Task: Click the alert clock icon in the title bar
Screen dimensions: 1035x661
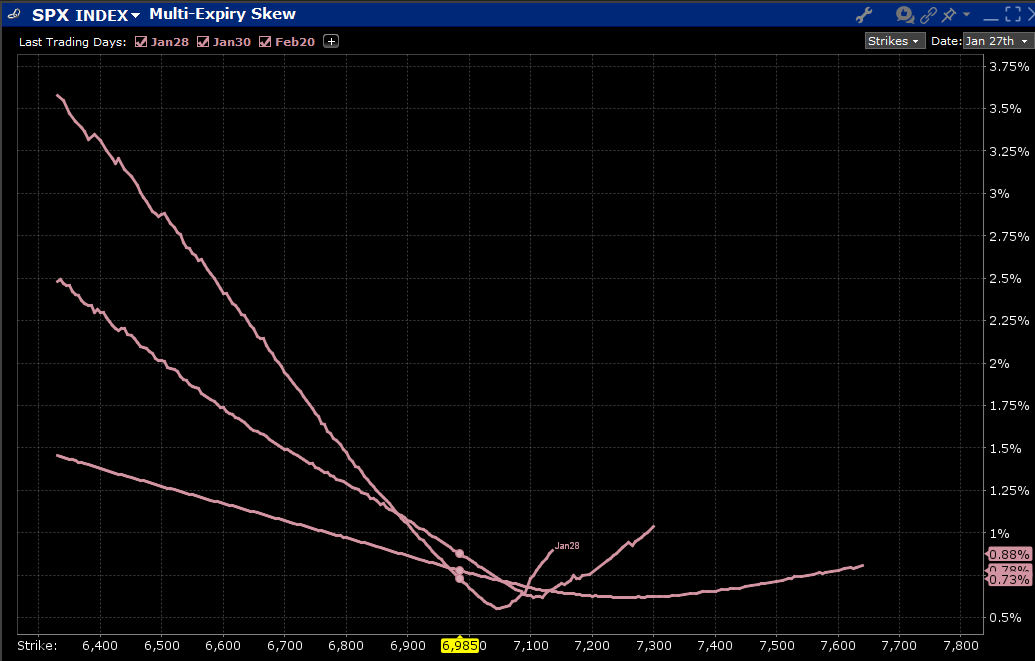Action: click(903, 14)
